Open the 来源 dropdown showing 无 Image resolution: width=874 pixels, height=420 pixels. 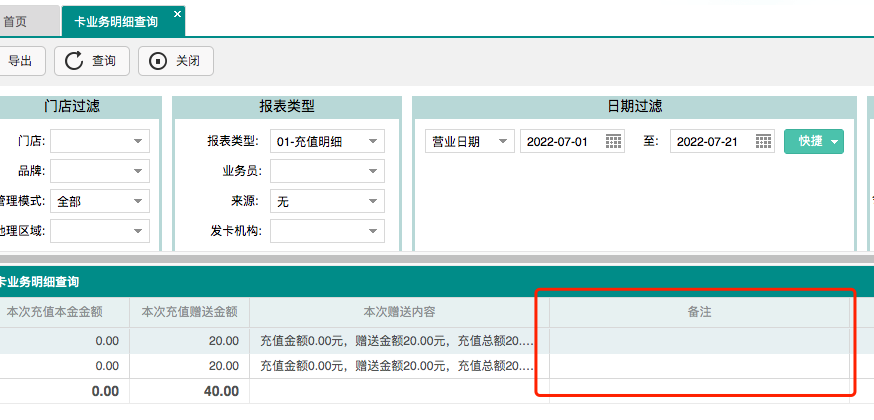point(373,201)
